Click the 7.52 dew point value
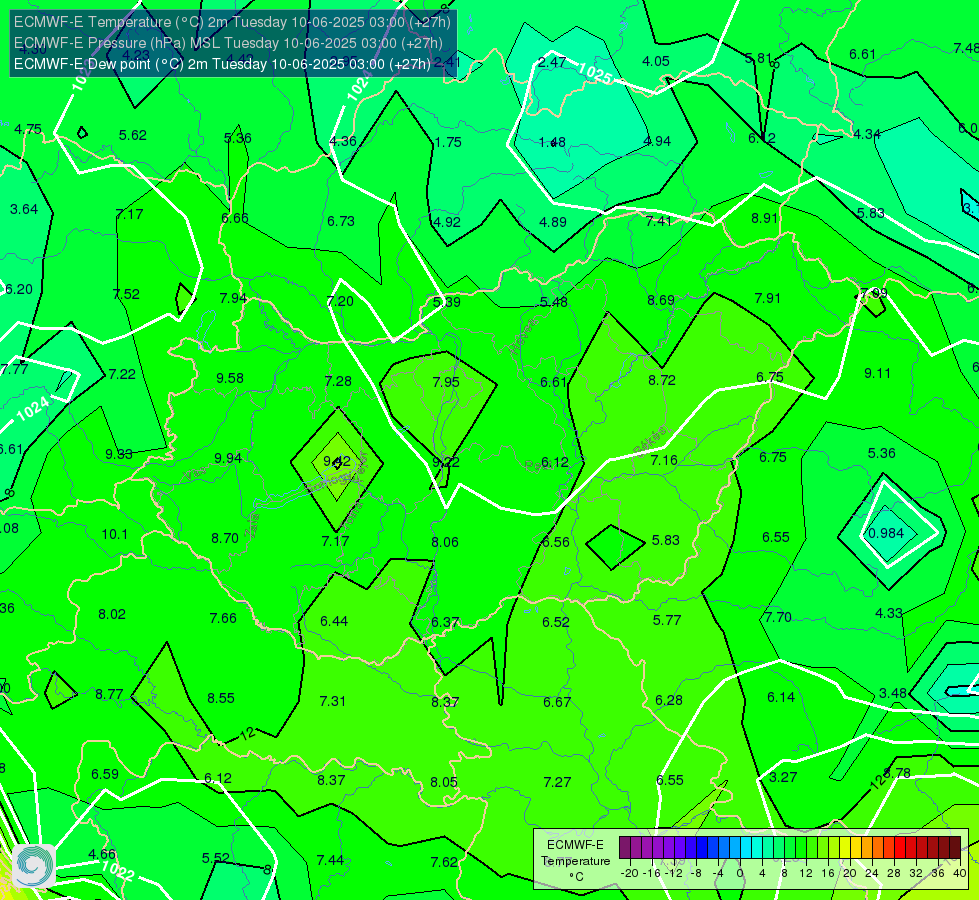 [126, 295]
